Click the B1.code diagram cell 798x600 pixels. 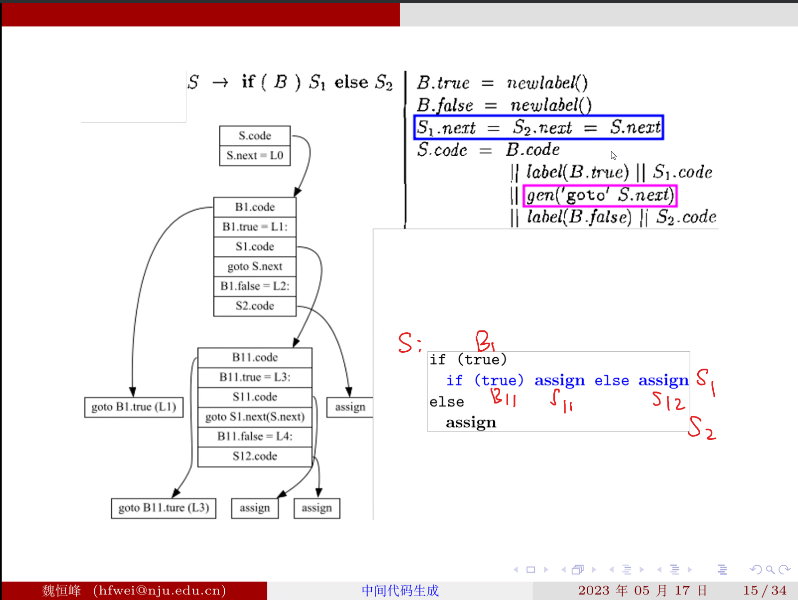255,207
